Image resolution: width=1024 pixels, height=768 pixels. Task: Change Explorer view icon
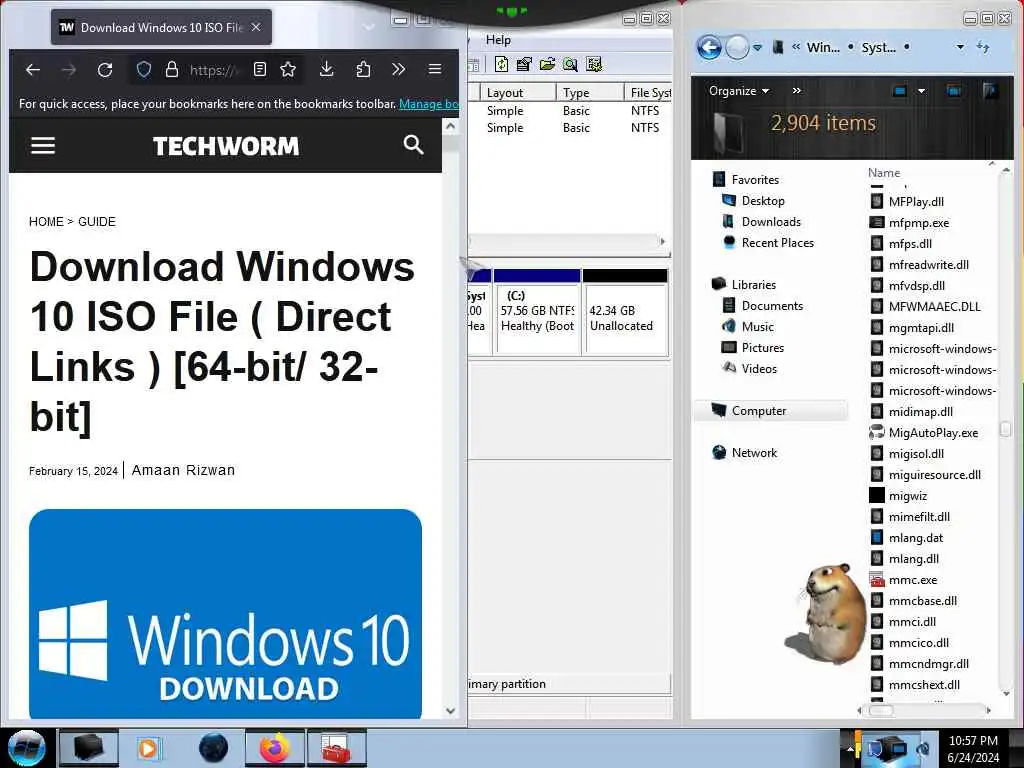click(900, 91)
